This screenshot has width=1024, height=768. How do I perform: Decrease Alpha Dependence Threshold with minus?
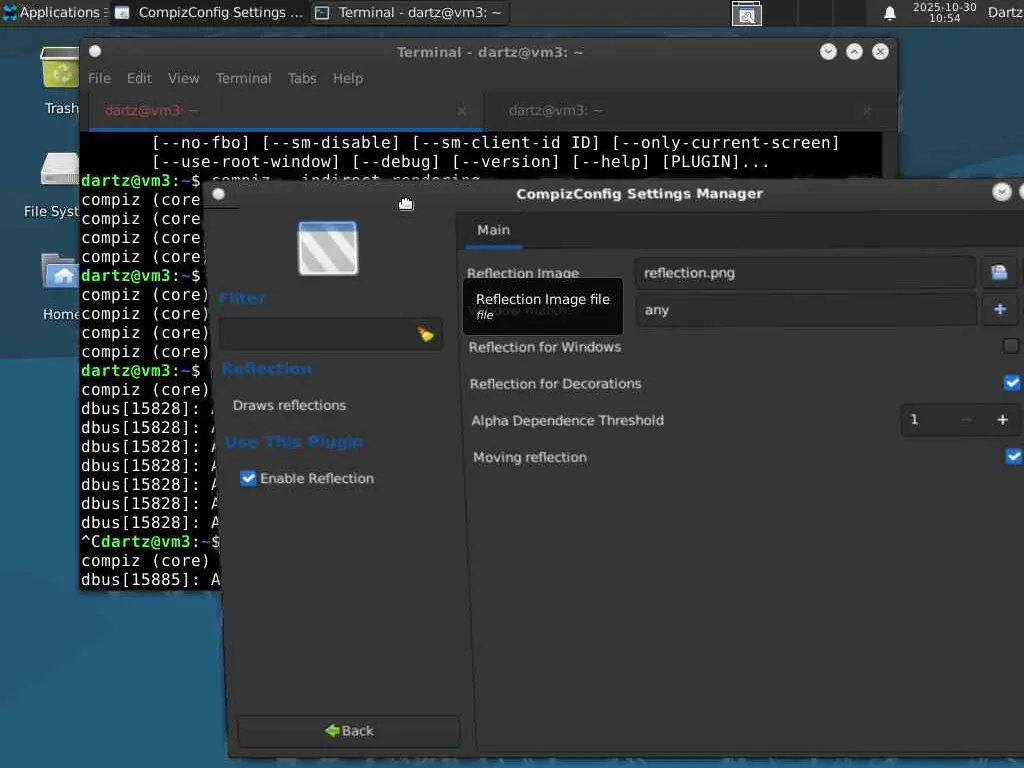967,420
